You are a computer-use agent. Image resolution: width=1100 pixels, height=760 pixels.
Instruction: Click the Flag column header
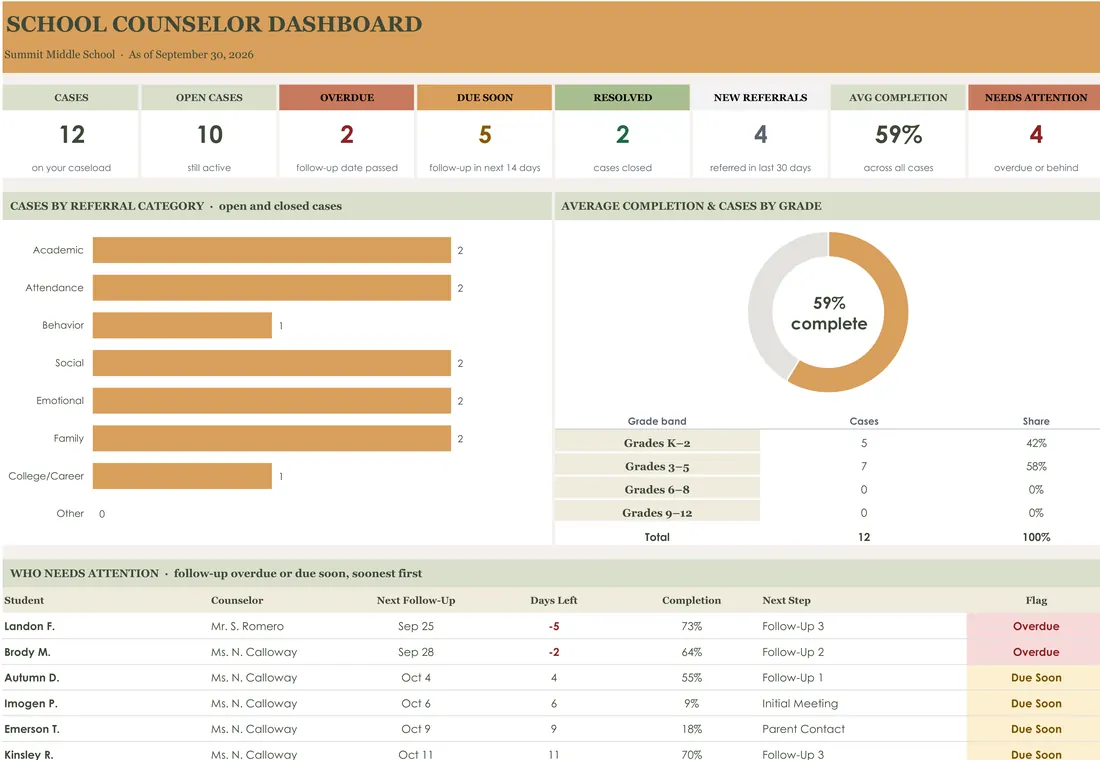[x=1035, y=600]
